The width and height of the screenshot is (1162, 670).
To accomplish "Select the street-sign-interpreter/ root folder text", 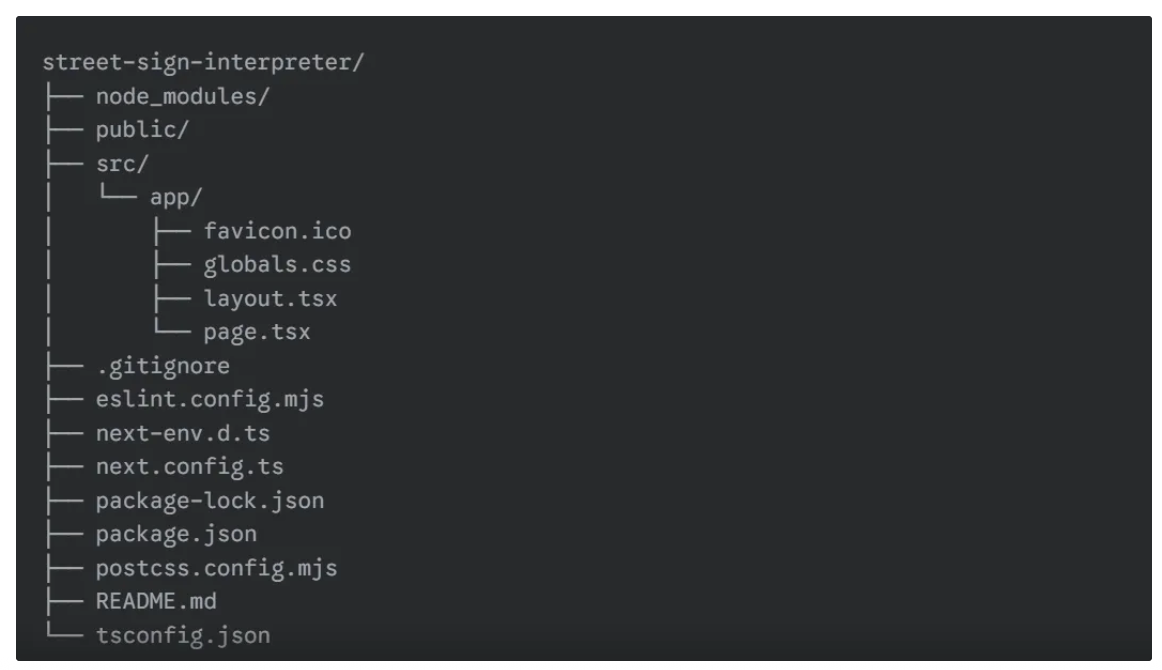I will point(203,62).
